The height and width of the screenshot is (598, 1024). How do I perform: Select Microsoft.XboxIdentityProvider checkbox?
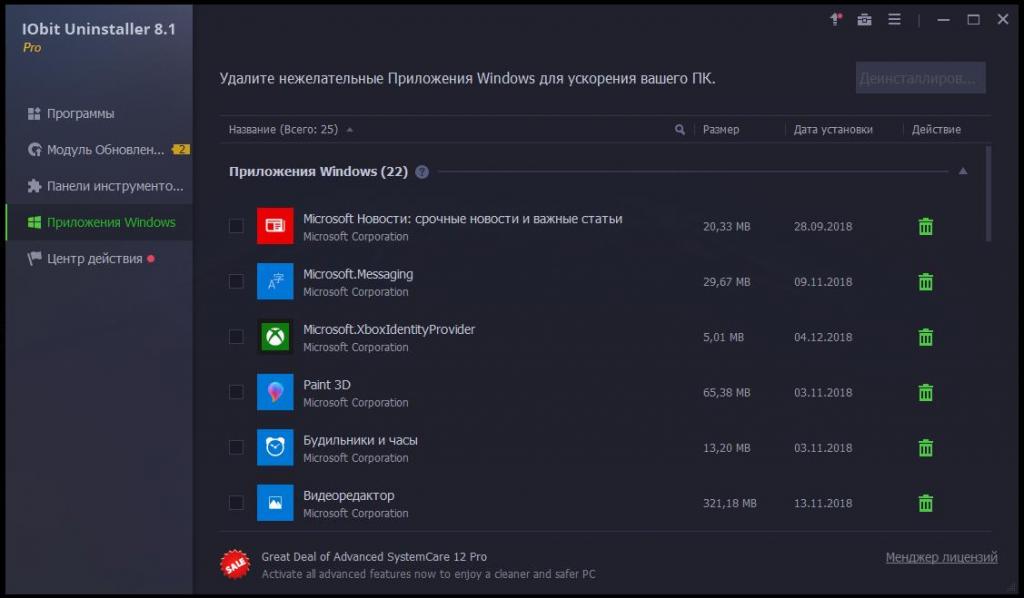(x=236, y=337)
